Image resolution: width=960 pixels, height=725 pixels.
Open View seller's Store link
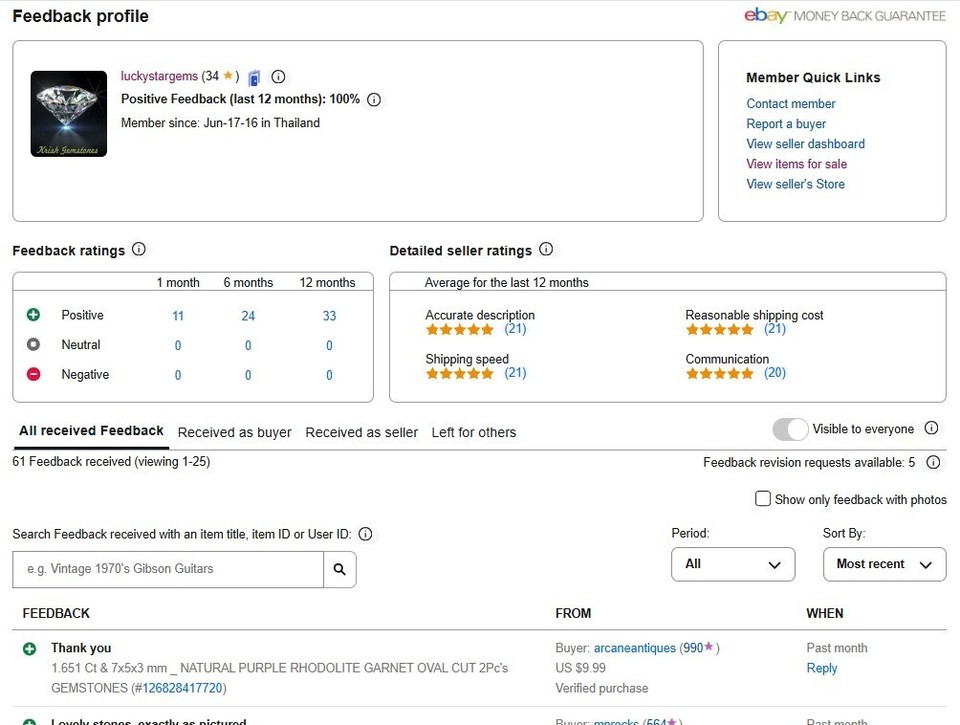click(x=795, y=184)
